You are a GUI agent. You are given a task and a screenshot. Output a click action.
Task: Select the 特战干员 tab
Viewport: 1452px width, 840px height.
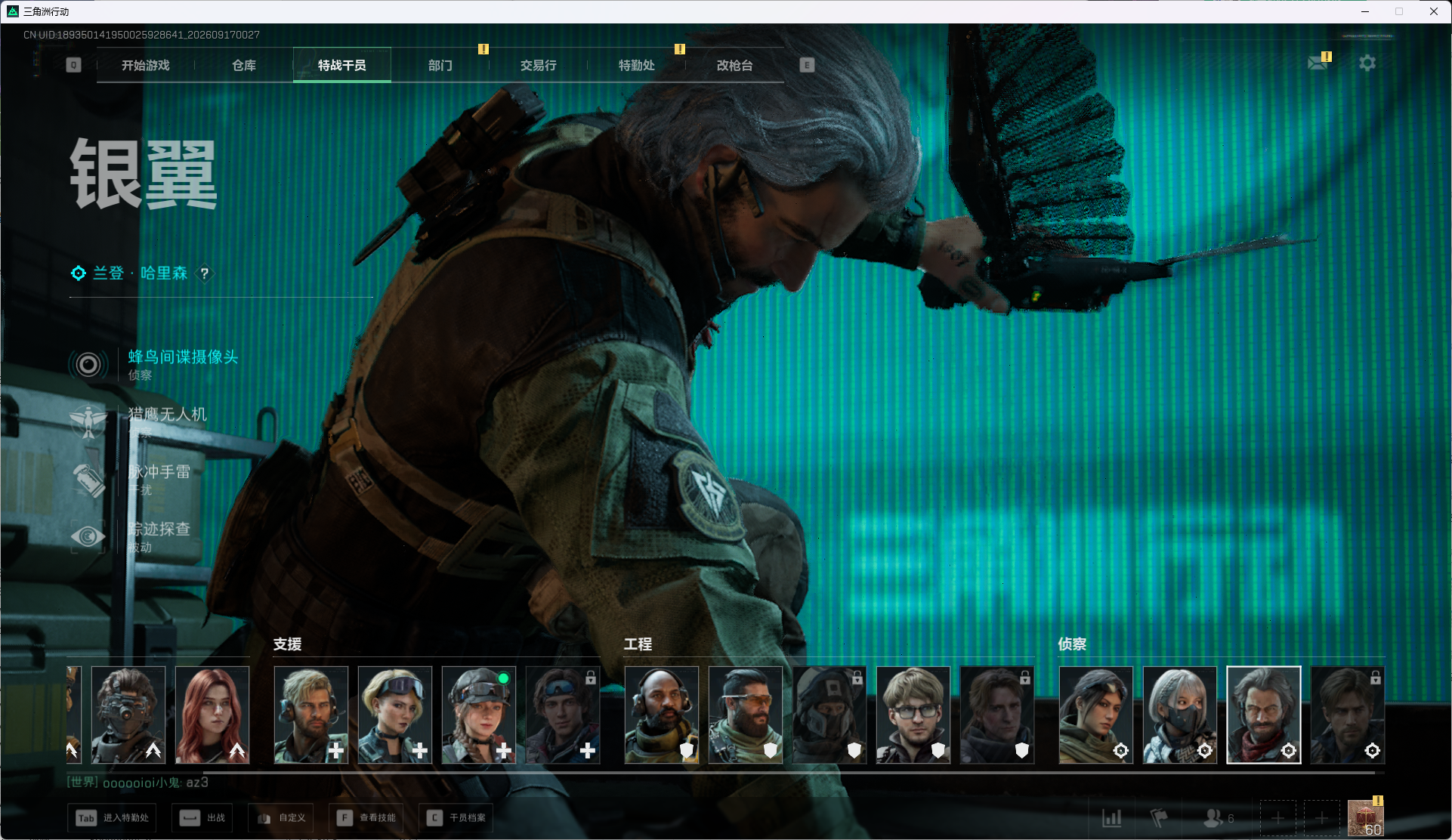point(342,66)
